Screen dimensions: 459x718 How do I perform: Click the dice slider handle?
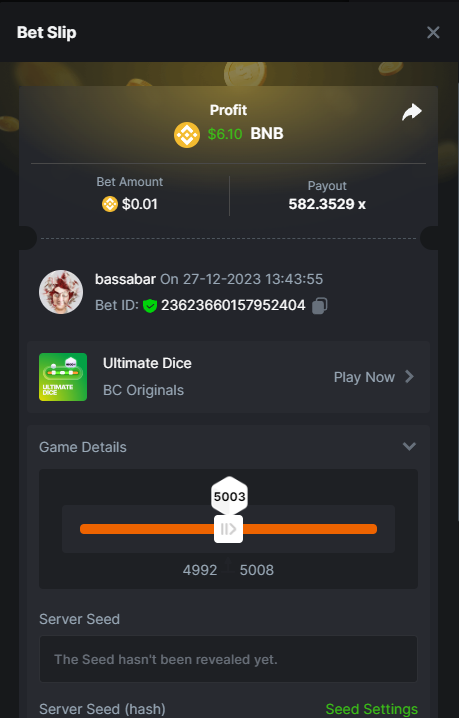click(229, 529)
